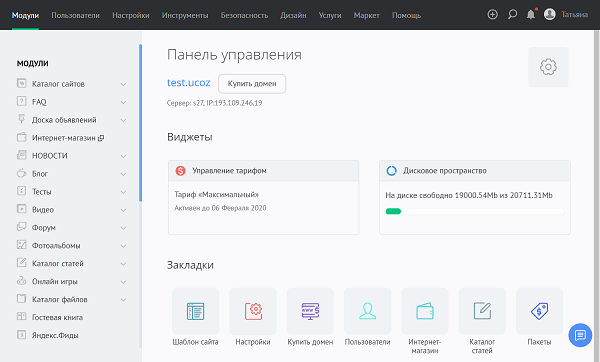Open the Маркет top menu
This screenshot has height=362, width=600.
pyautogui.click(x=367, y=15)
